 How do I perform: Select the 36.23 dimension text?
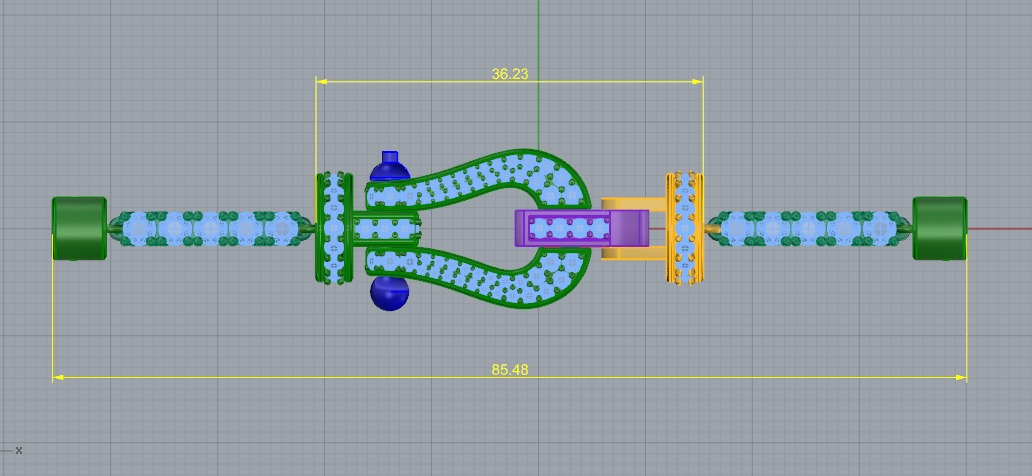[x=509, y=74]
